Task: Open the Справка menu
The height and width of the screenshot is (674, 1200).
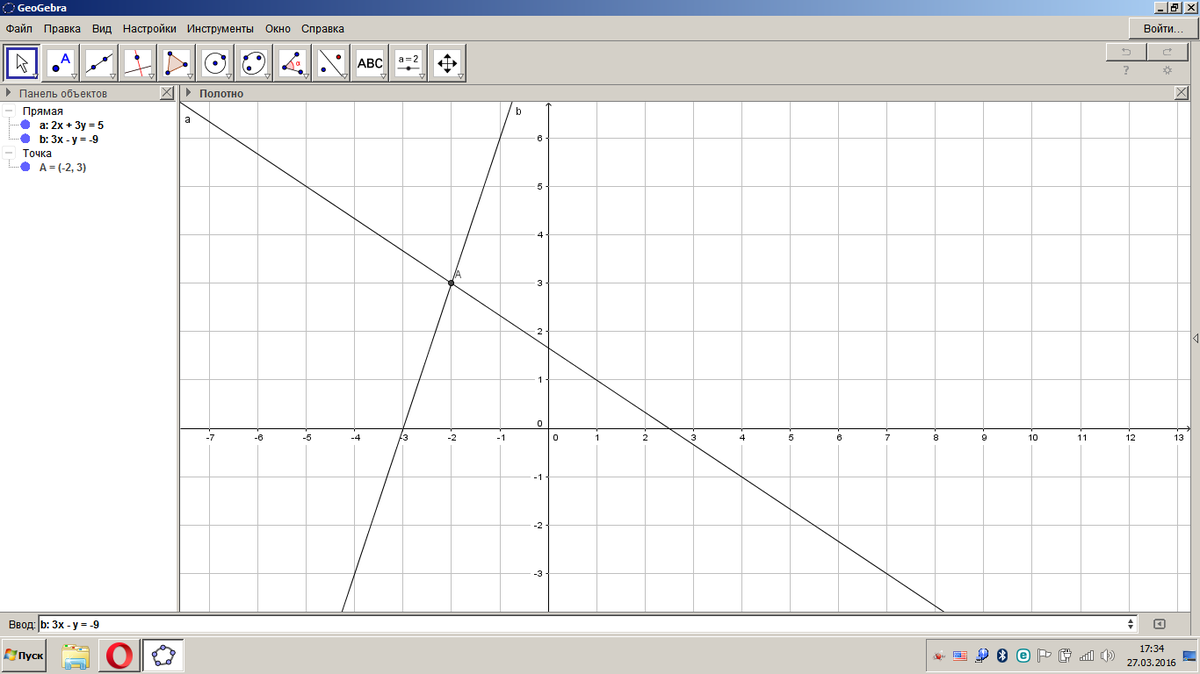Action: click(x=322, y=29)
